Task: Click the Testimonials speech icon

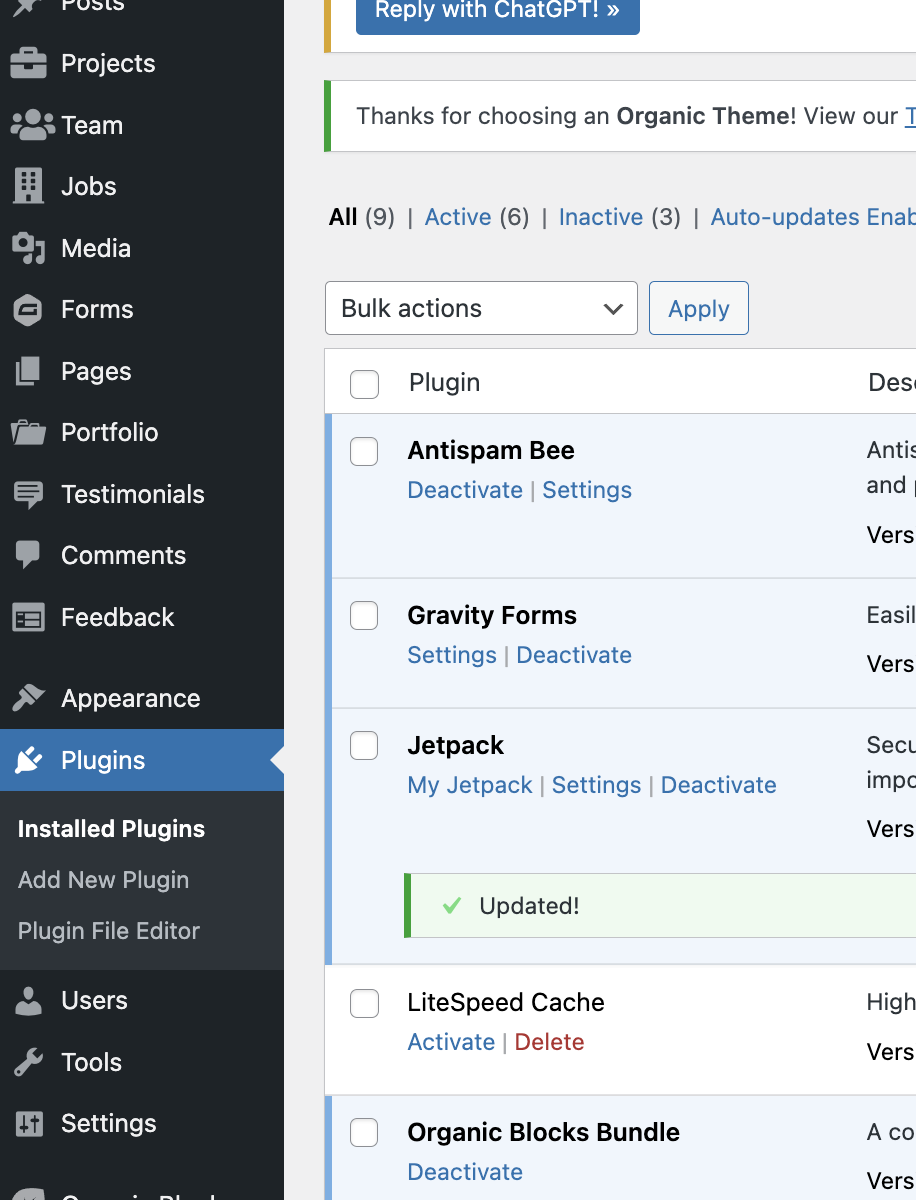Action: tap(28, 494)
